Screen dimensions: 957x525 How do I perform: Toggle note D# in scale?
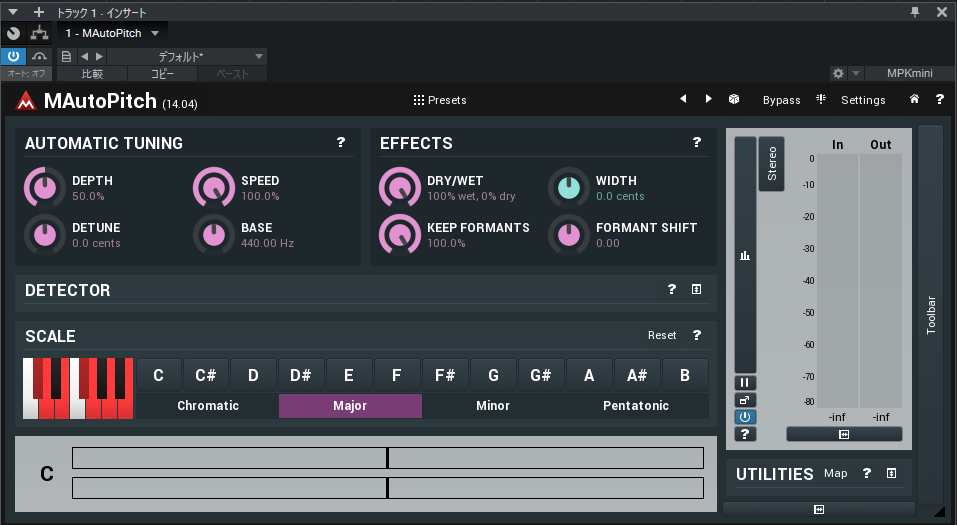click(x=301, y=375)
